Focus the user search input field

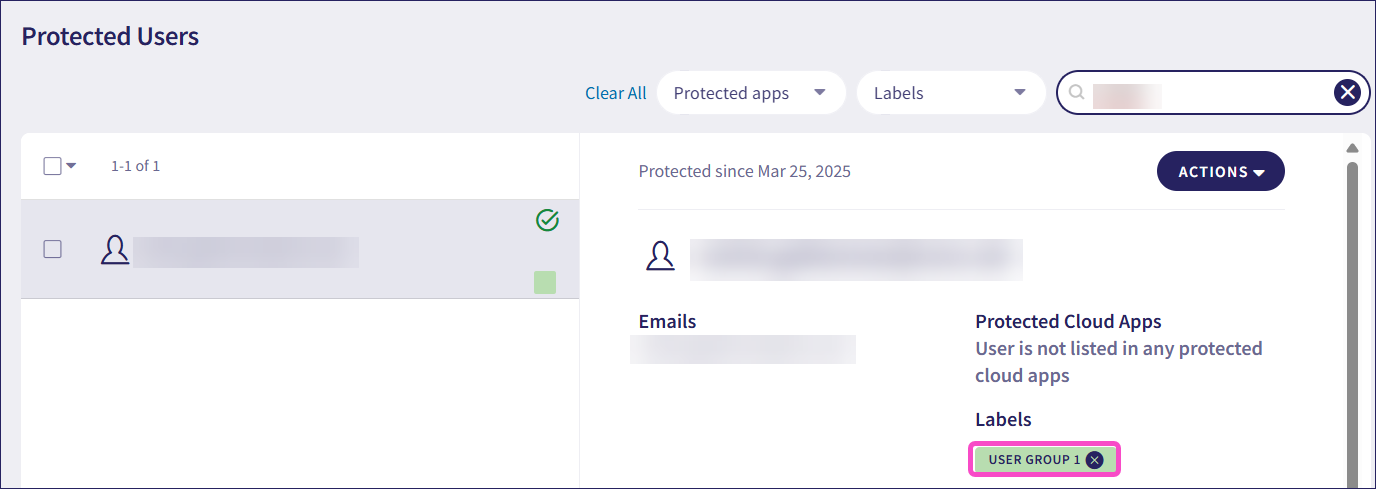[x=1200, y=93]
